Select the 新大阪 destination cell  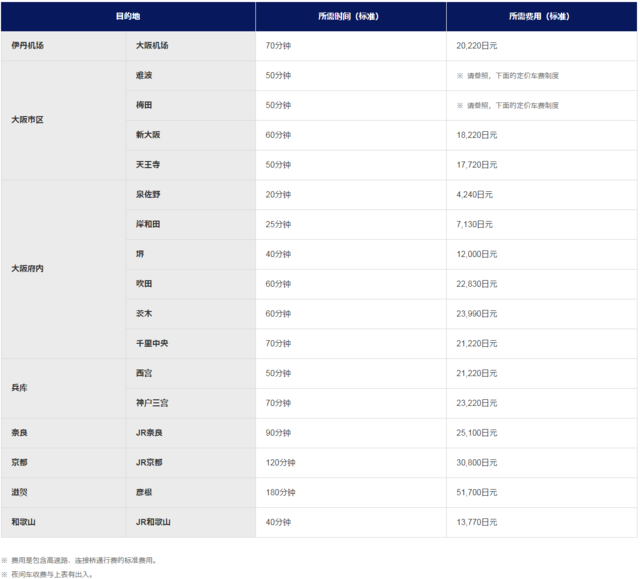pyautogui.click(x=148, y=135)
